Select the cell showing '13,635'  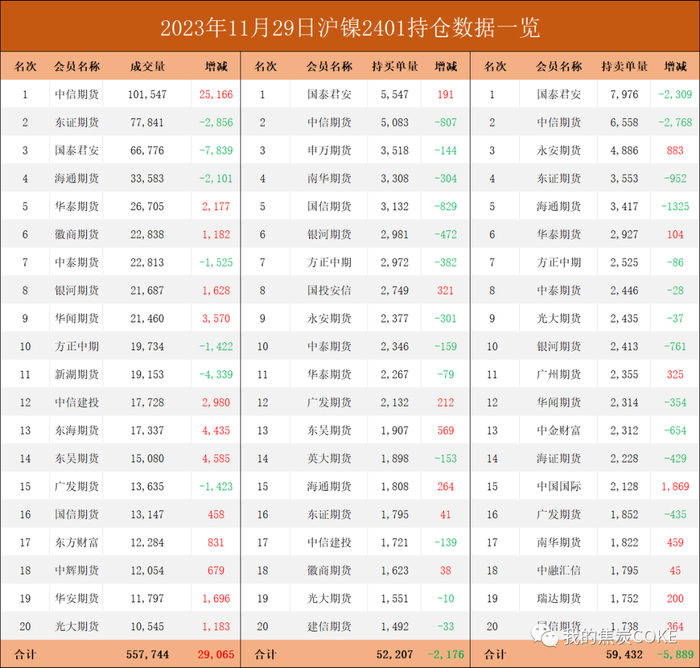[x=147, y=487]
